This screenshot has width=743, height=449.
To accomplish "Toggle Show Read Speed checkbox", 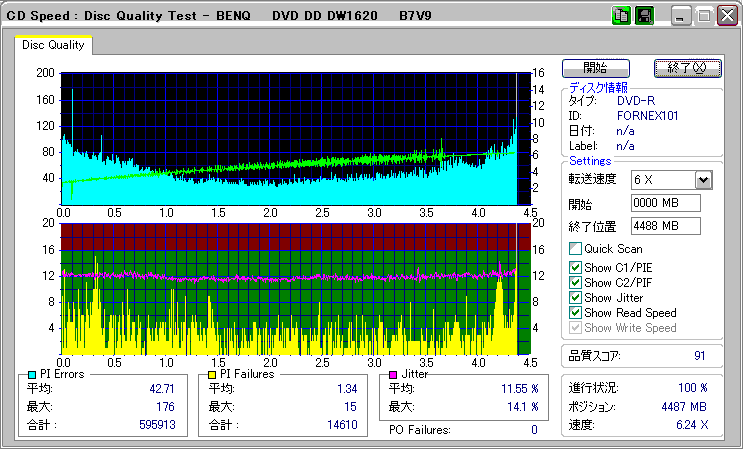I will (575, 313).
